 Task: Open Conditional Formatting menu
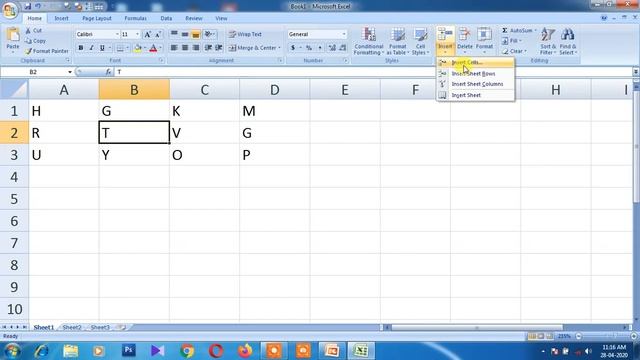369,41
